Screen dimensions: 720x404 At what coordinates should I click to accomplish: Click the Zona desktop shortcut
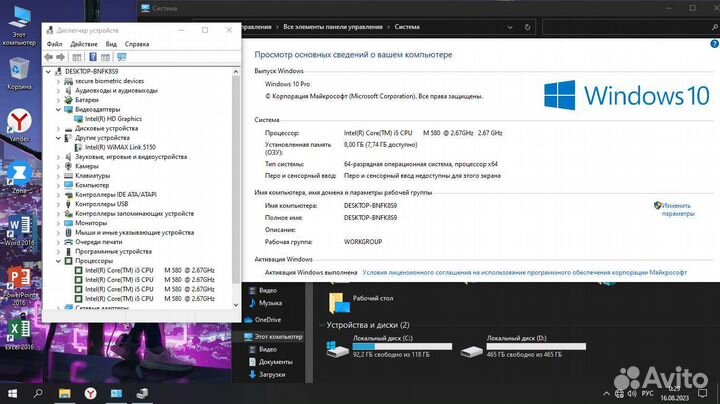[19, 177]
